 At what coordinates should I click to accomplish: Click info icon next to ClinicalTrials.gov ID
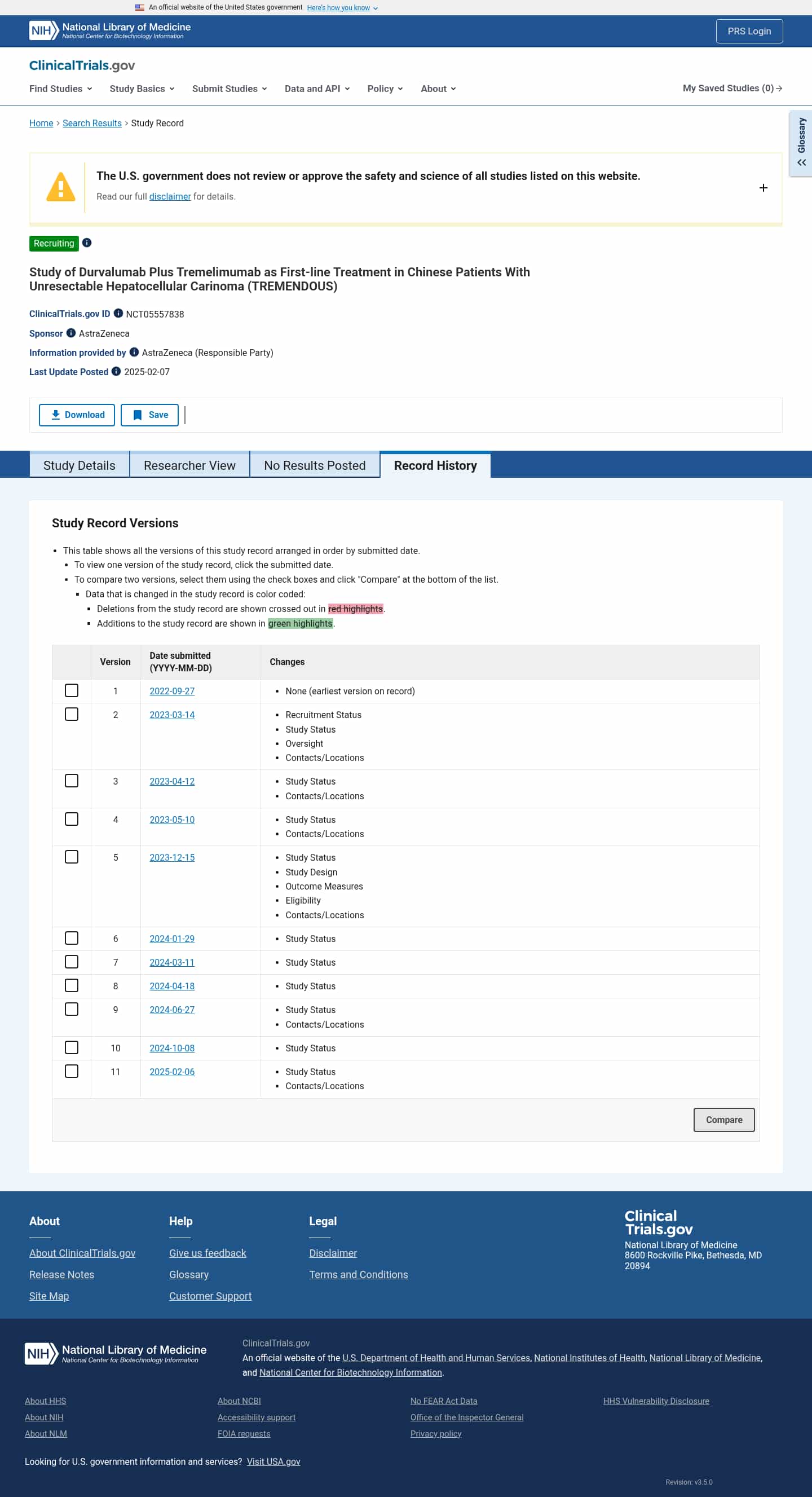tap(118, 313)
